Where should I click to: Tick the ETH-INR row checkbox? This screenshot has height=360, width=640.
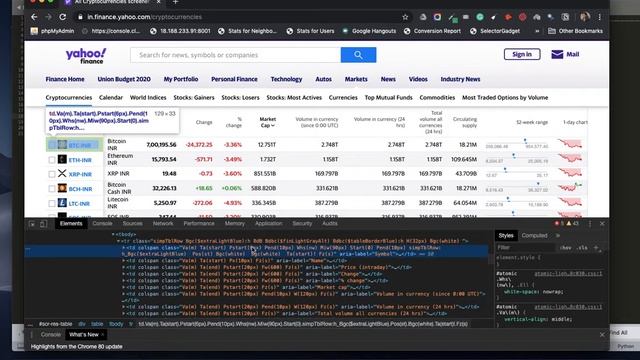pyautogui.click(x=52, y=160)
